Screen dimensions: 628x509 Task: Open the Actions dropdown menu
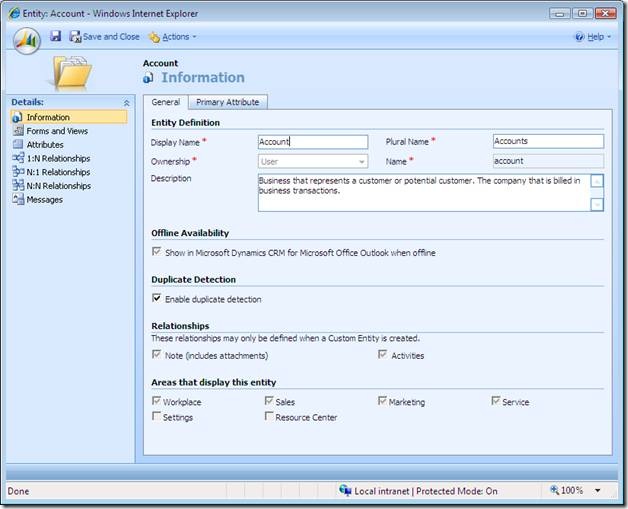coord(172,37)
